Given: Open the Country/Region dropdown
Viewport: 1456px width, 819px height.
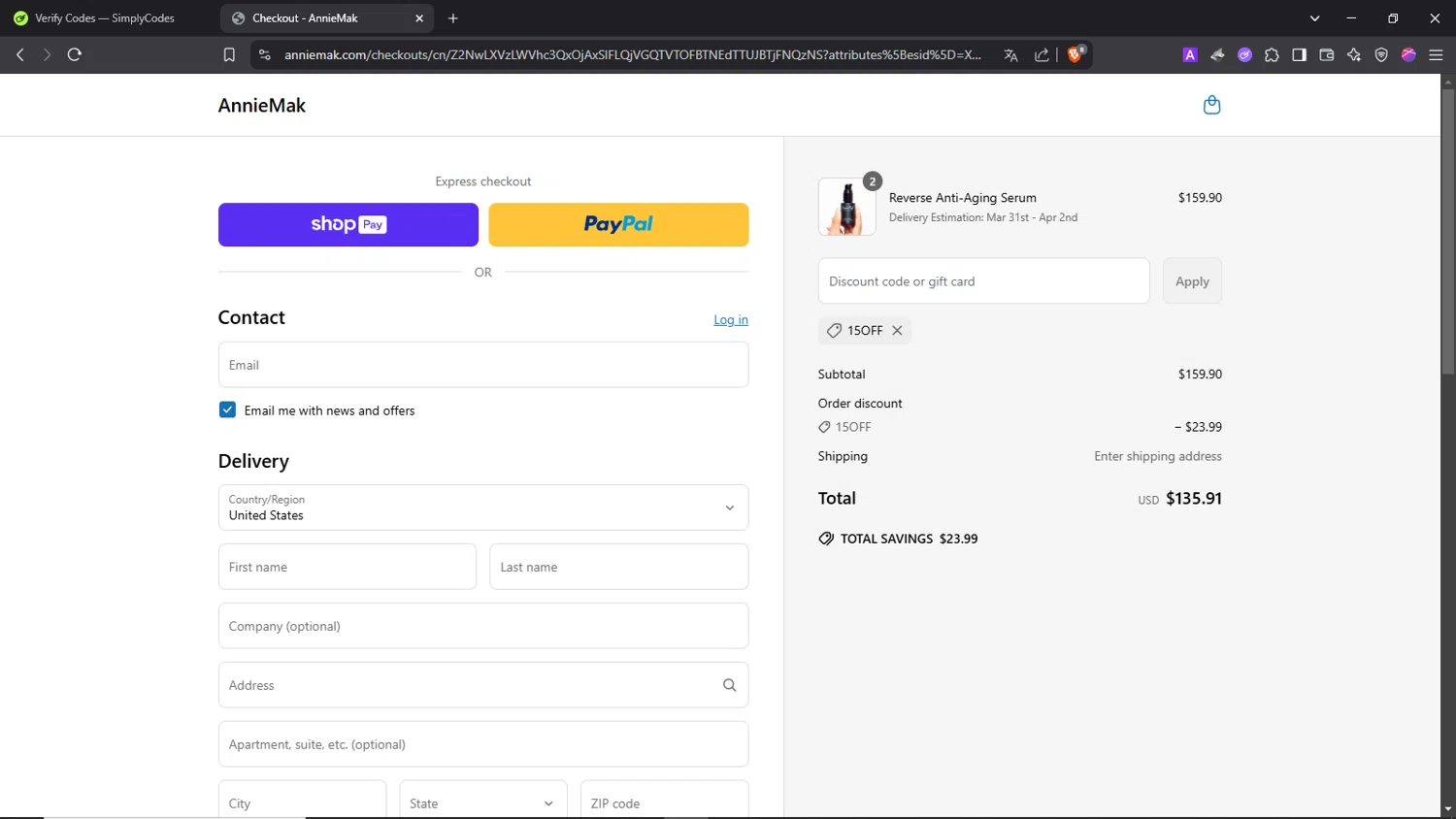Looking at the screenshot, I should [483, 508].
